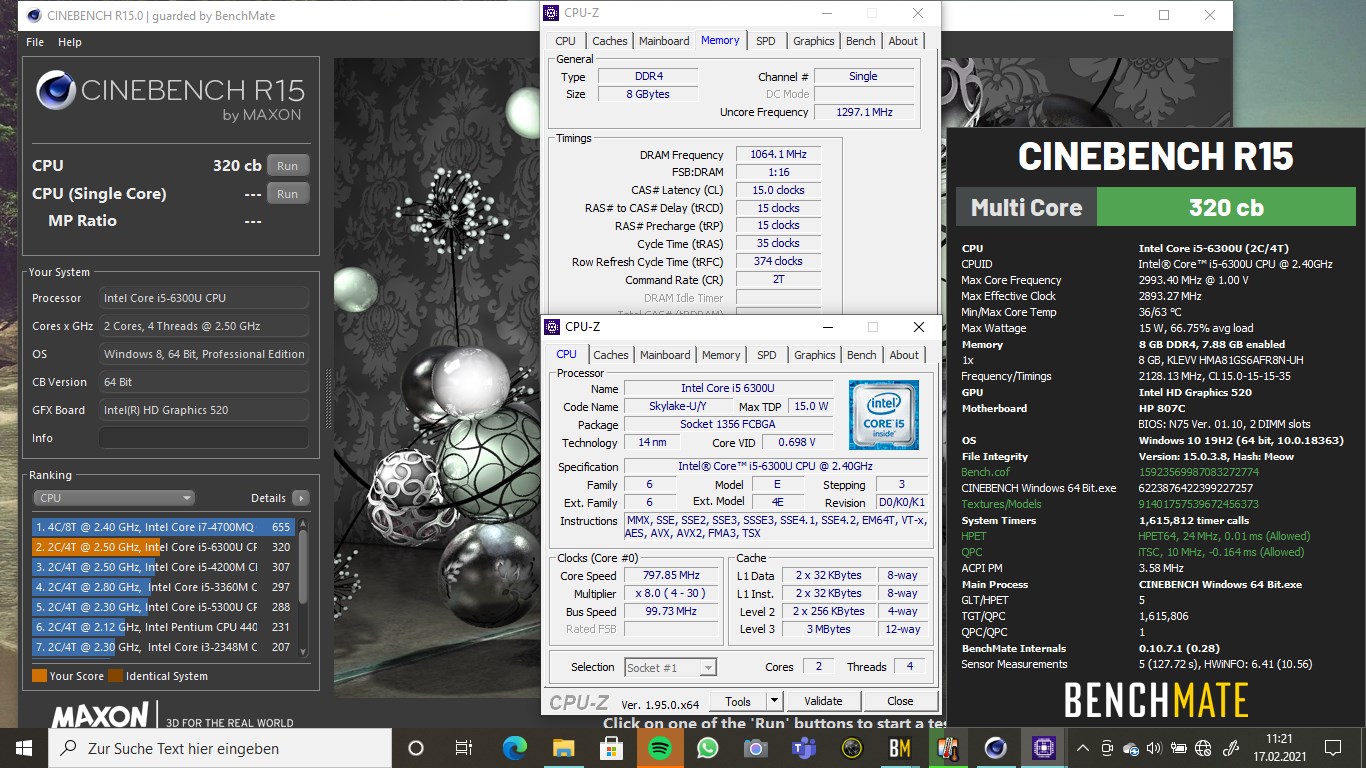Switch to Mainboard tab in Memory CPU-Z window
This screenshot has width=1366, height=768.
tap(664, 41)
